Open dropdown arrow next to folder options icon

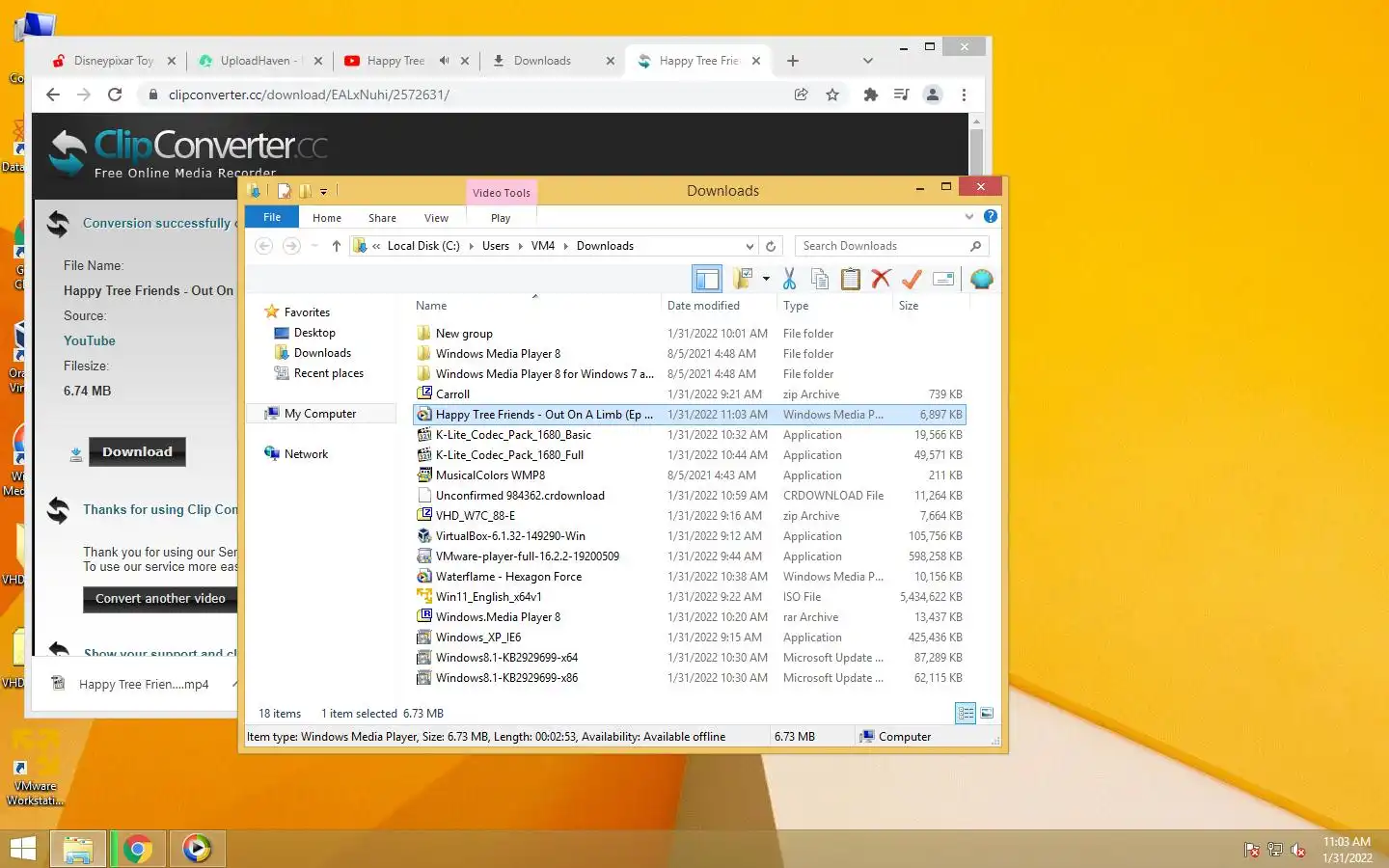pyautogui.click(x=766, y=279)
